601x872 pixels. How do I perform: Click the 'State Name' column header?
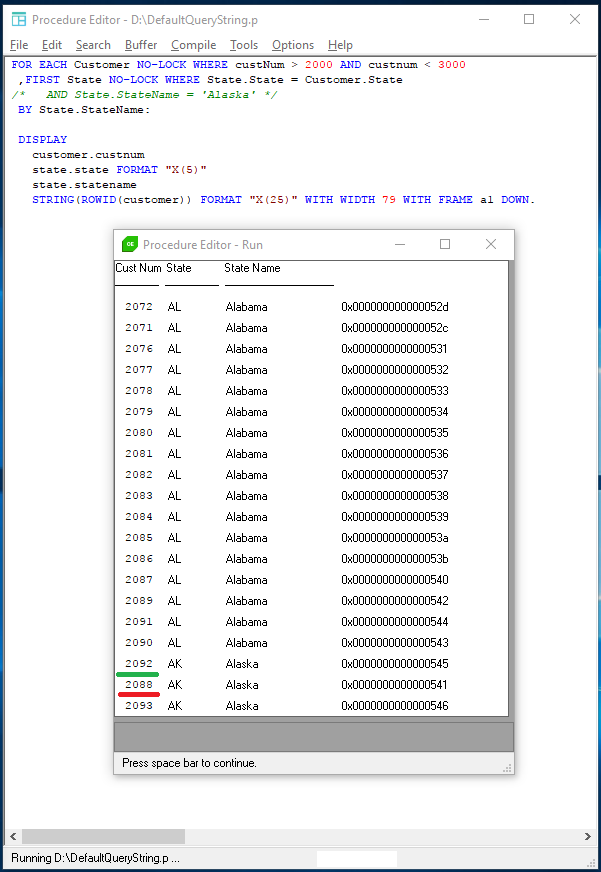252,268
